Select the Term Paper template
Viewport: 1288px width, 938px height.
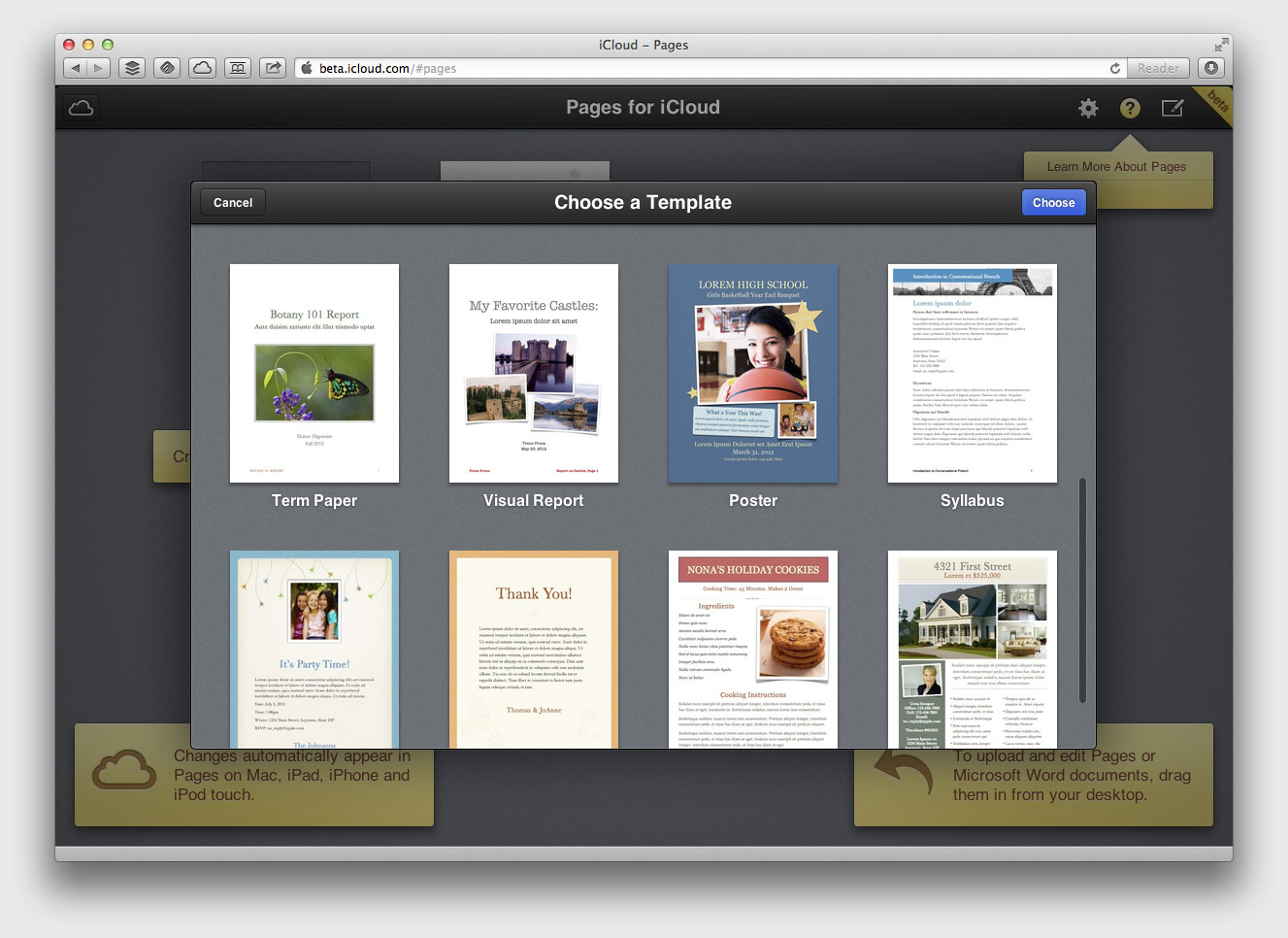point(314,374)
